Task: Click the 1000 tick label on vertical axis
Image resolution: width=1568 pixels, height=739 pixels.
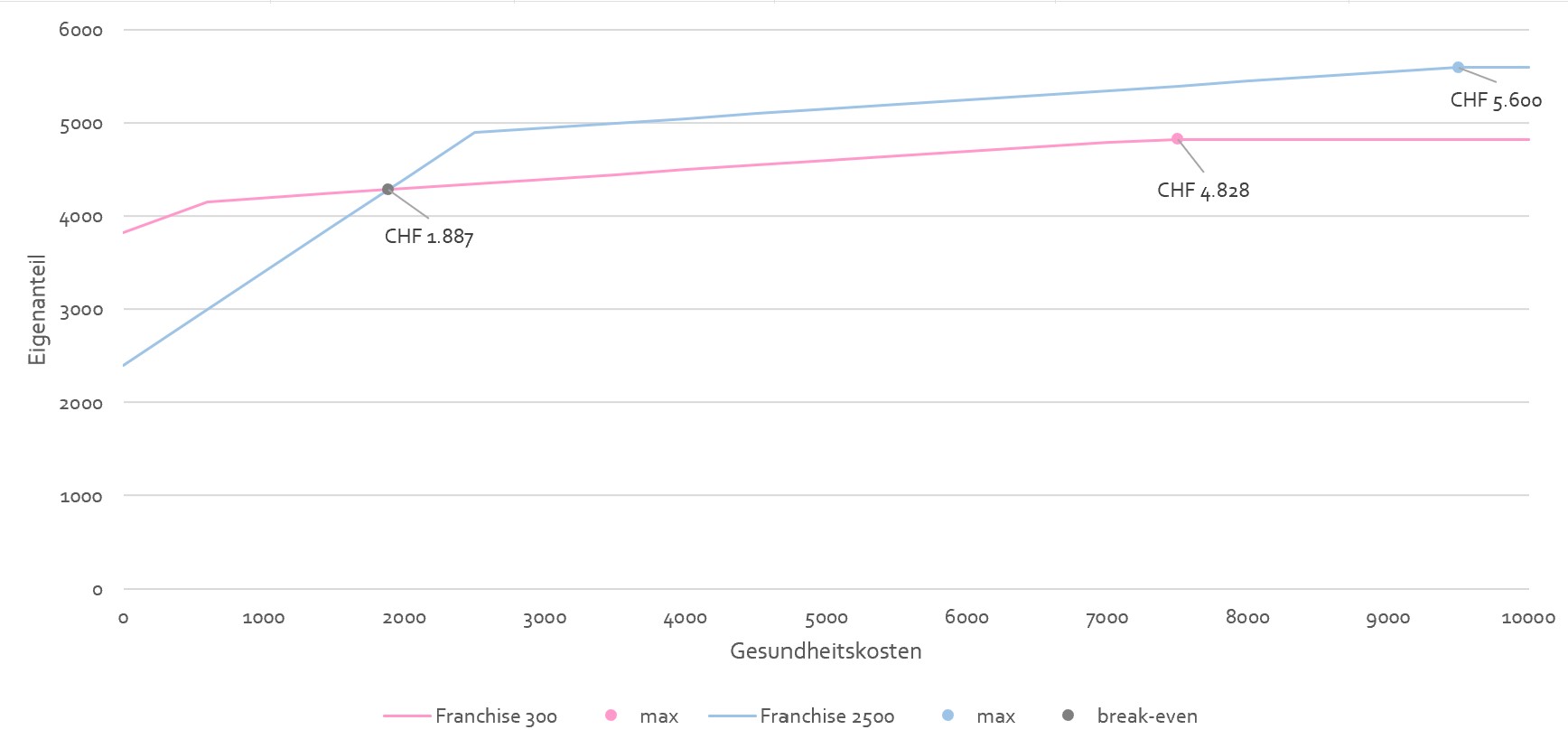Action: 81,496
